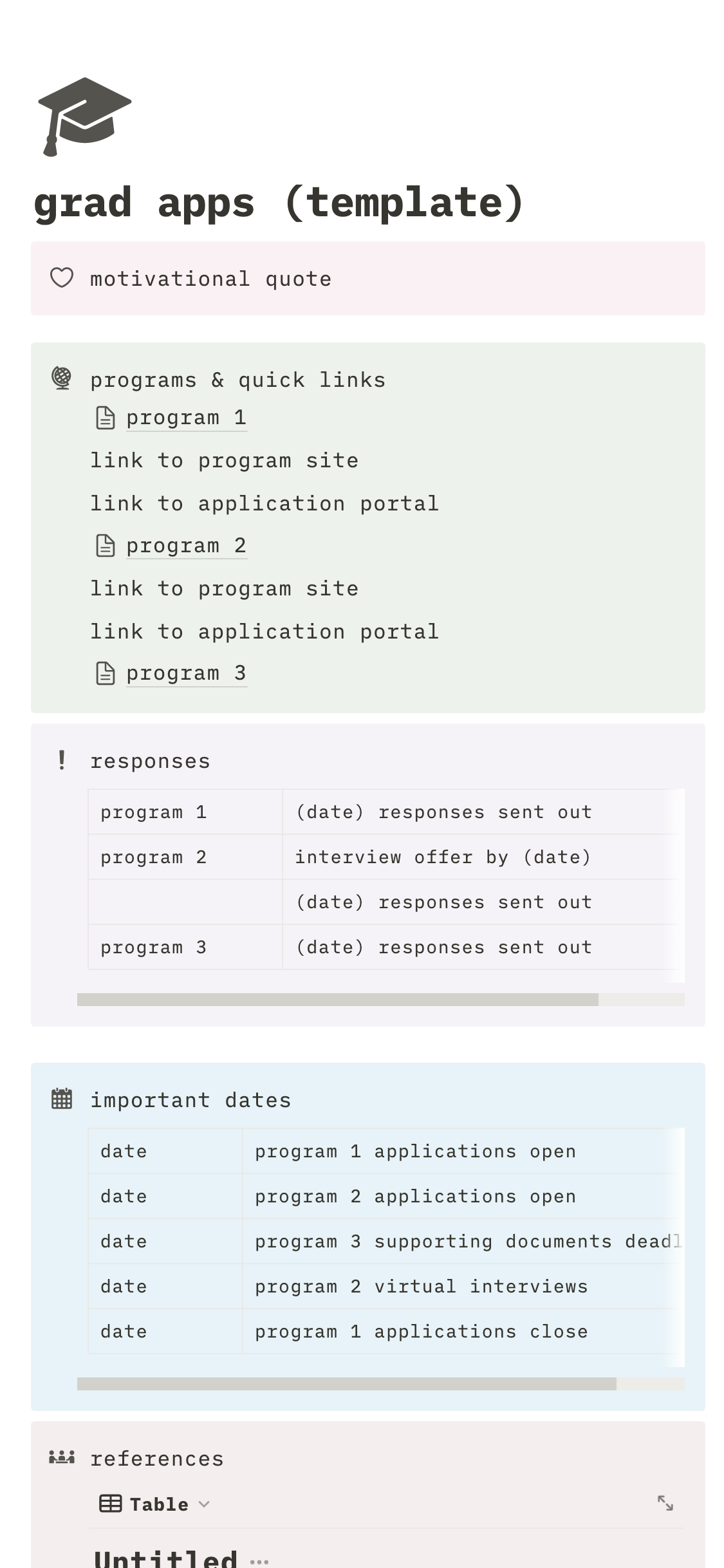
Task: Open the program 2 page link
Action: point(186,546)
